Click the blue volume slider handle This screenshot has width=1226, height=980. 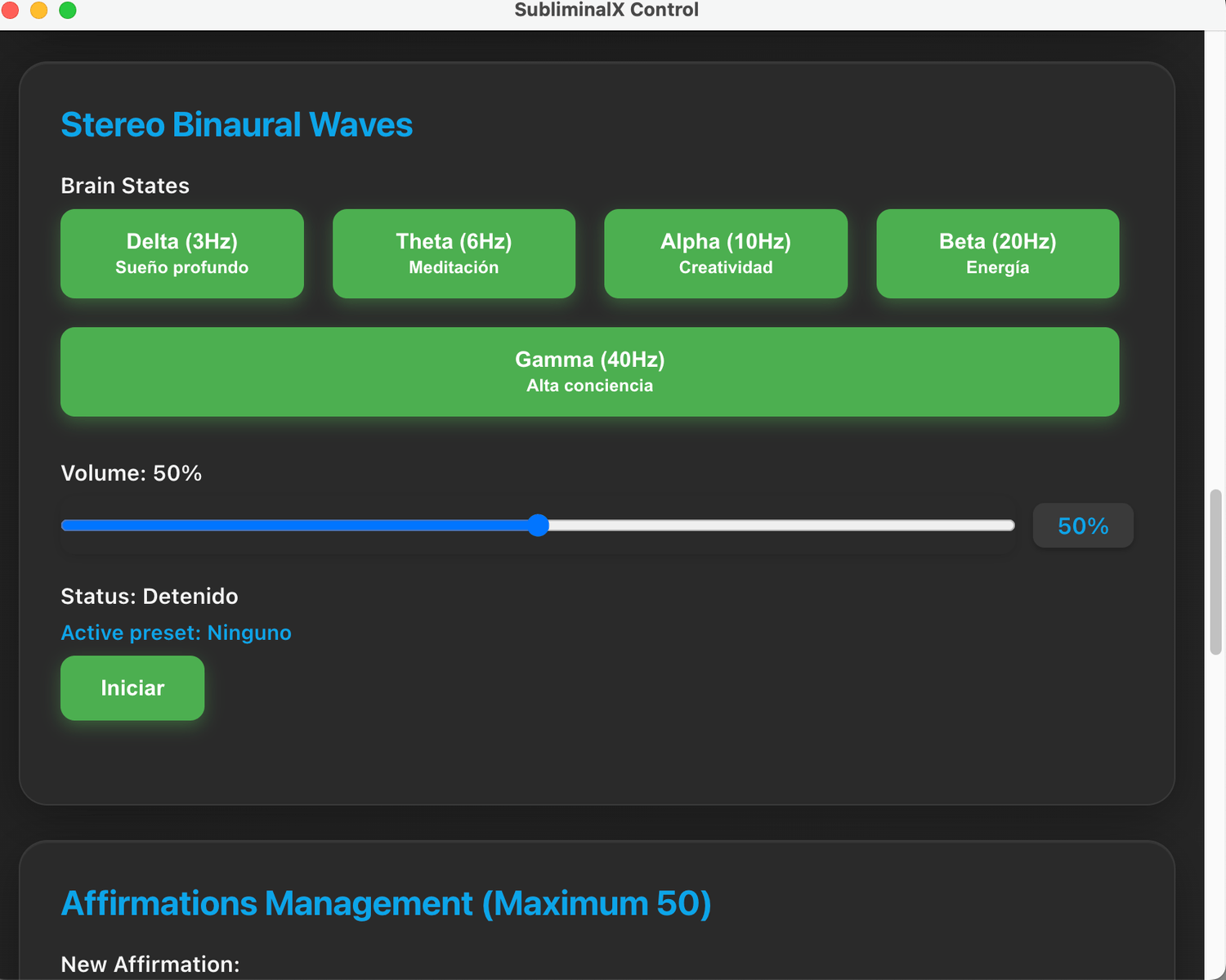tap(538, 526)
